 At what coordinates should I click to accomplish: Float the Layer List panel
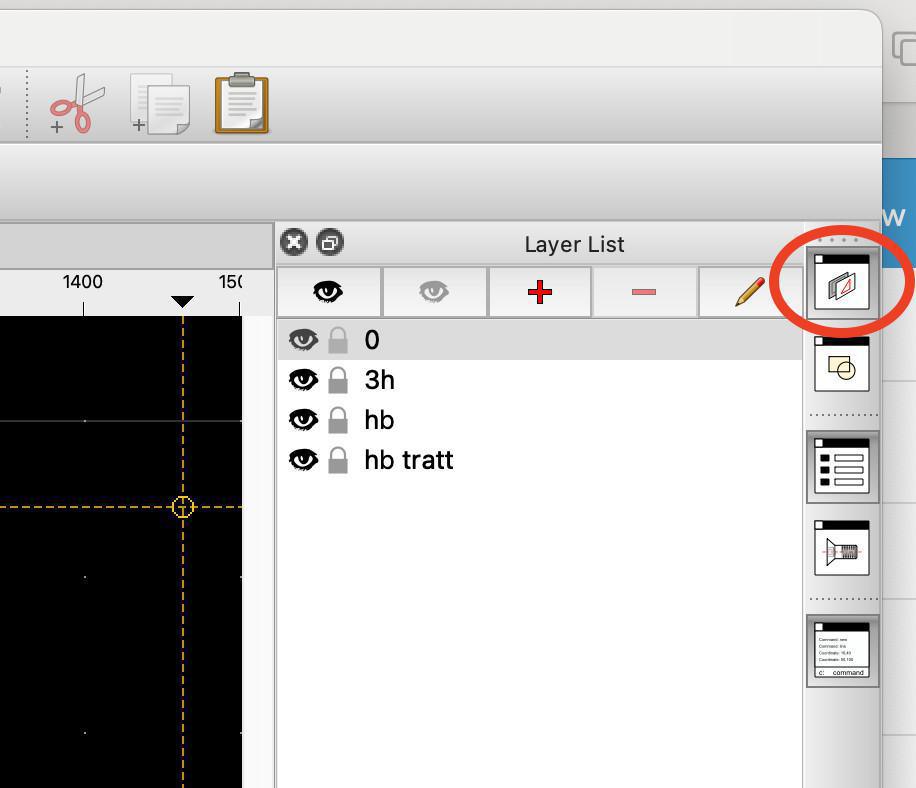tap(329, 242)
